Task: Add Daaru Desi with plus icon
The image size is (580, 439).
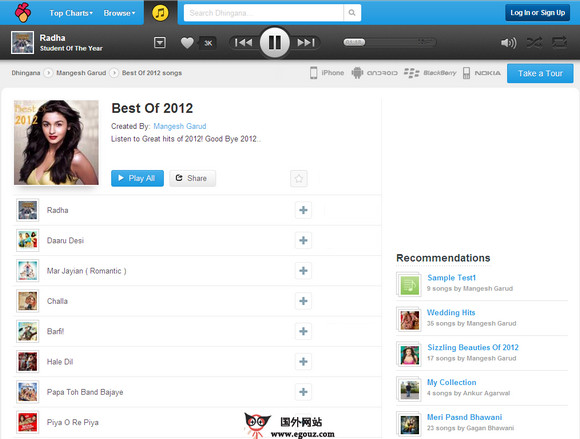Action: 303,240
